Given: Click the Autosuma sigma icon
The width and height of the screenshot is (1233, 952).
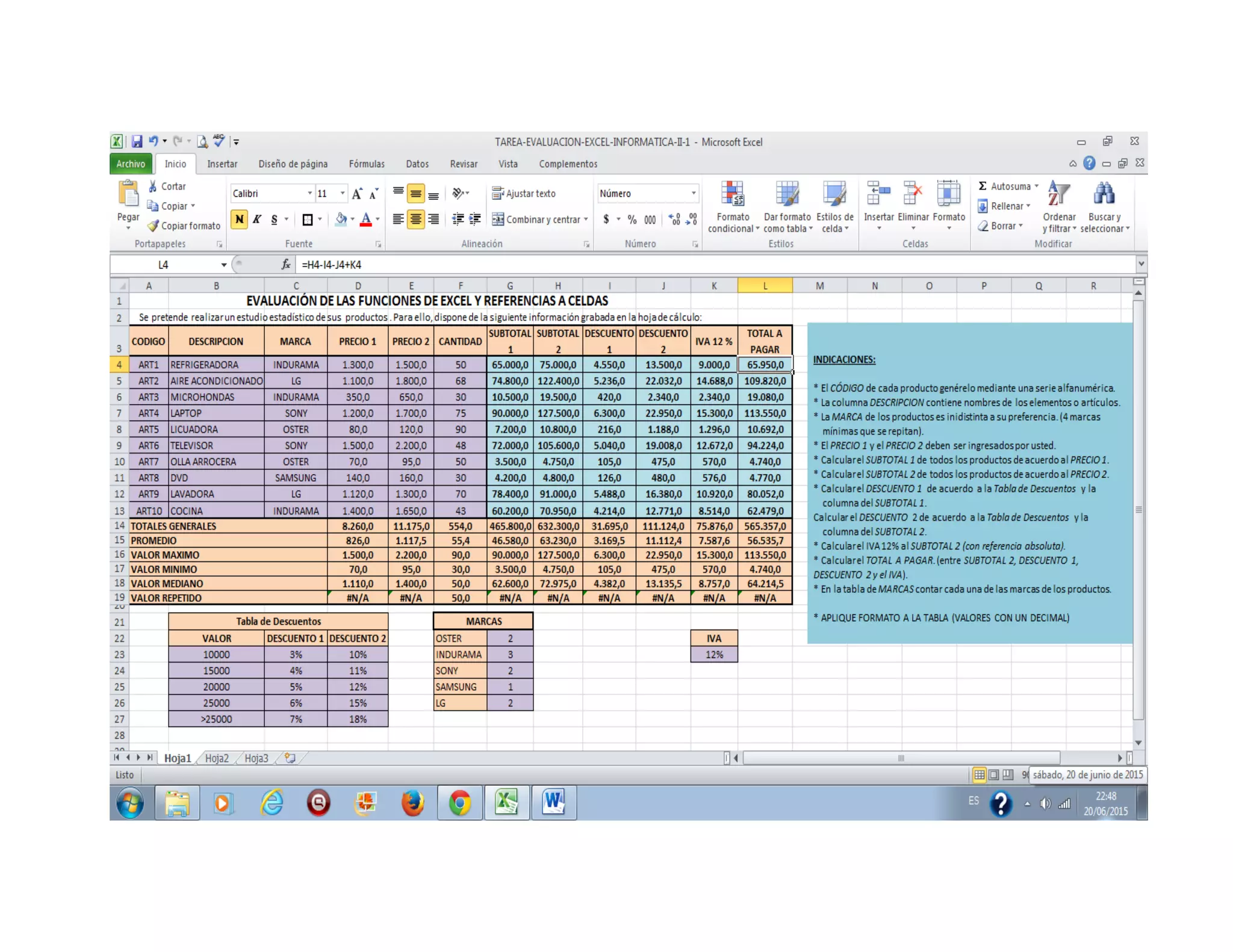Looking at the screenshot, I should 983,186.
